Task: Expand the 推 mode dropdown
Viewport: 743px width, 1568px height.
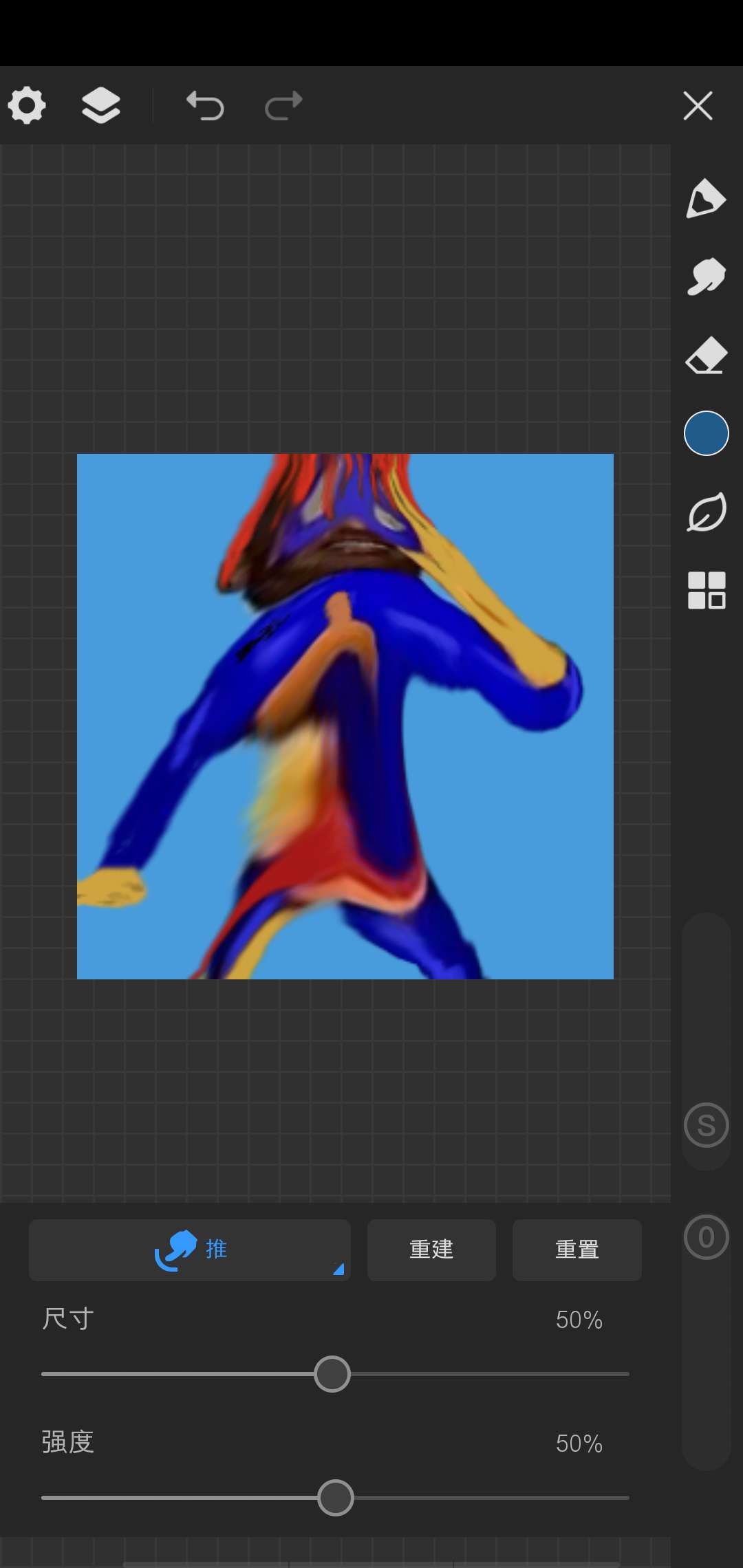Action: point(190,1250)
